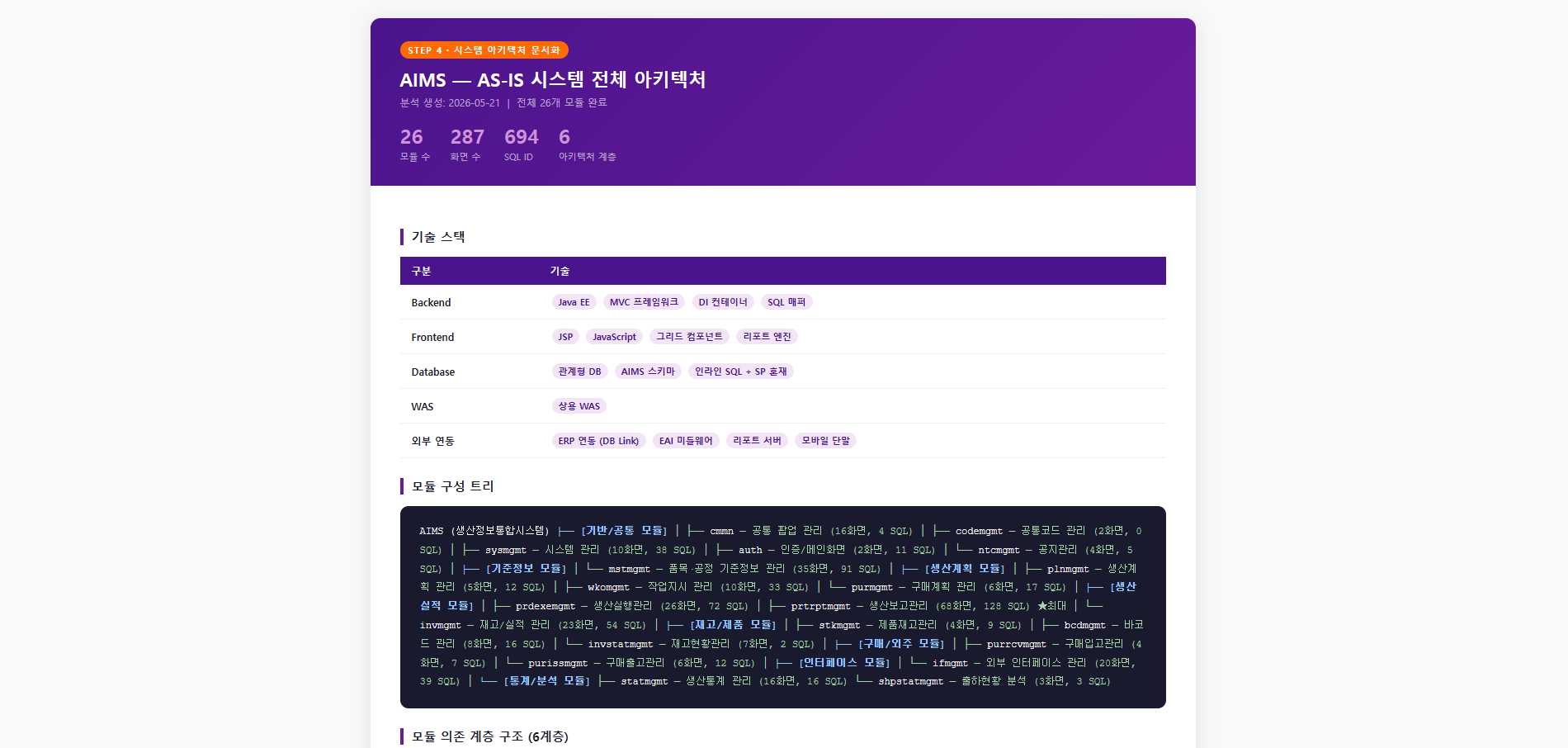Click the 기술 column header
Viewport: 1568px width, 748px height.
(560, 271)
